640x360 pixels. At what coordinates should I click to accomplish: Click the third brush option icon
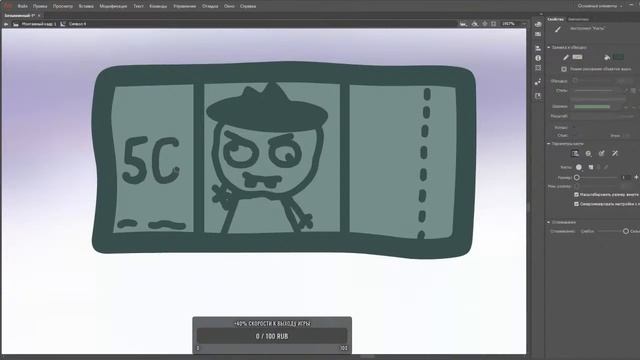(x=601, y=153)
